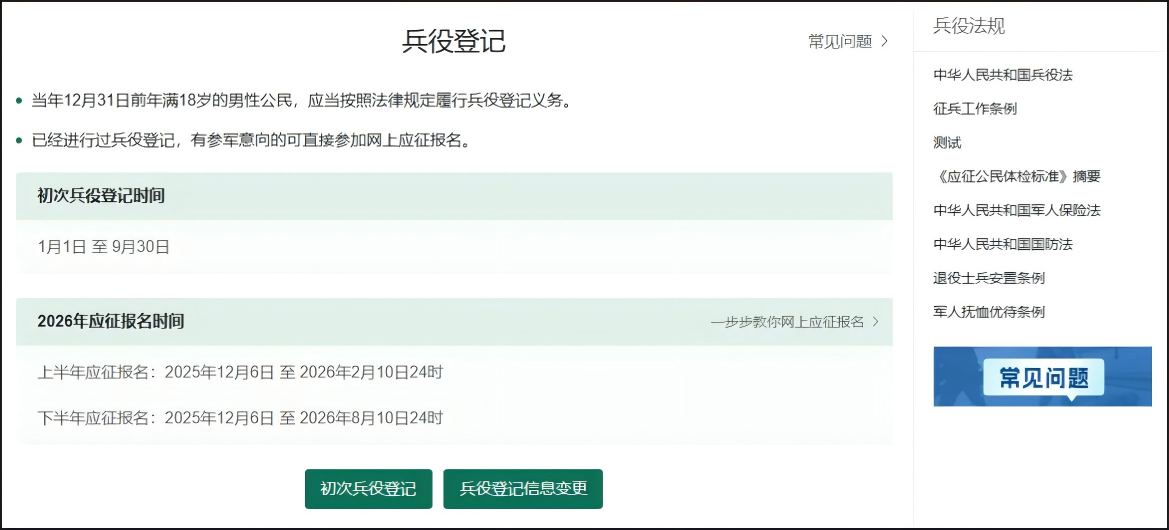Click the 测试 sidebar entry
The height and width of the screenshot is (530, 1169).
947,143
